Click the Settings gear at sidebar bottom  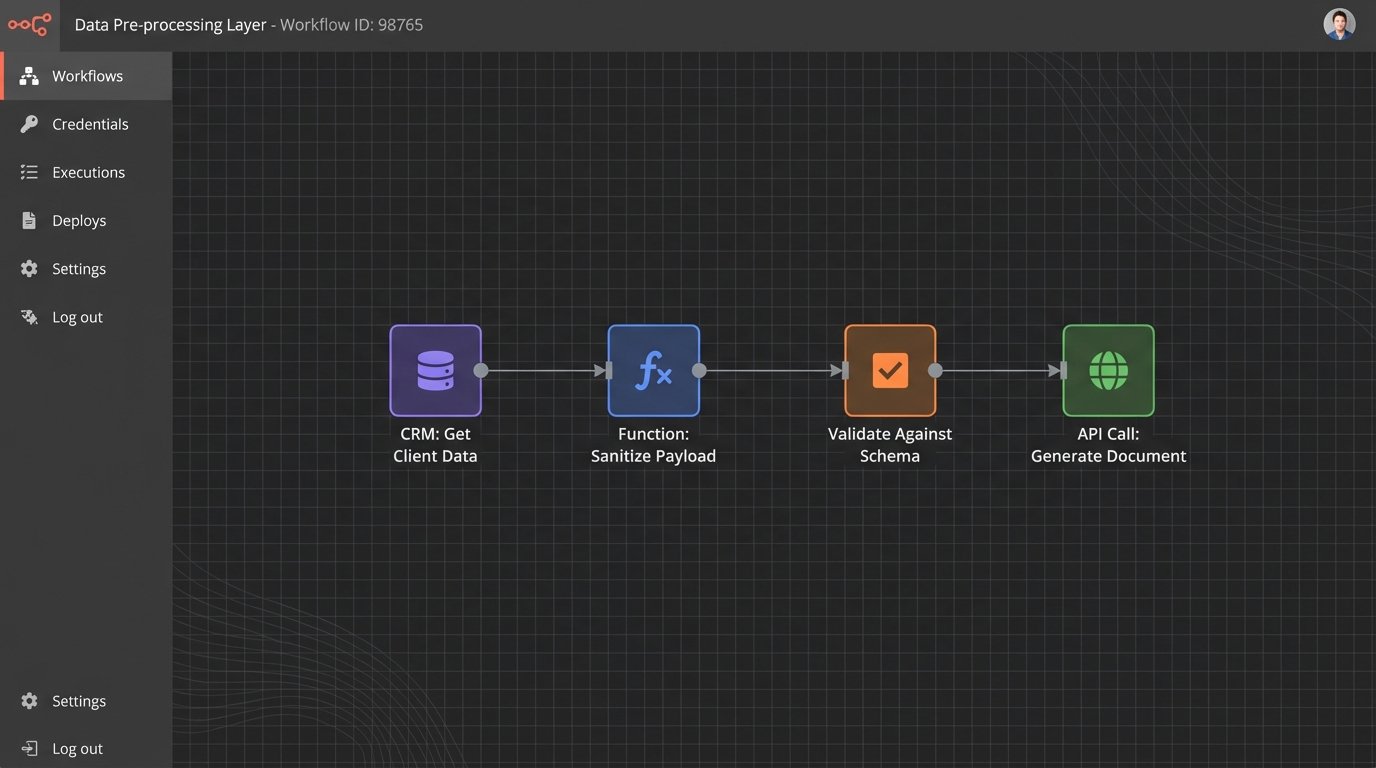click(x=29, y=701)
